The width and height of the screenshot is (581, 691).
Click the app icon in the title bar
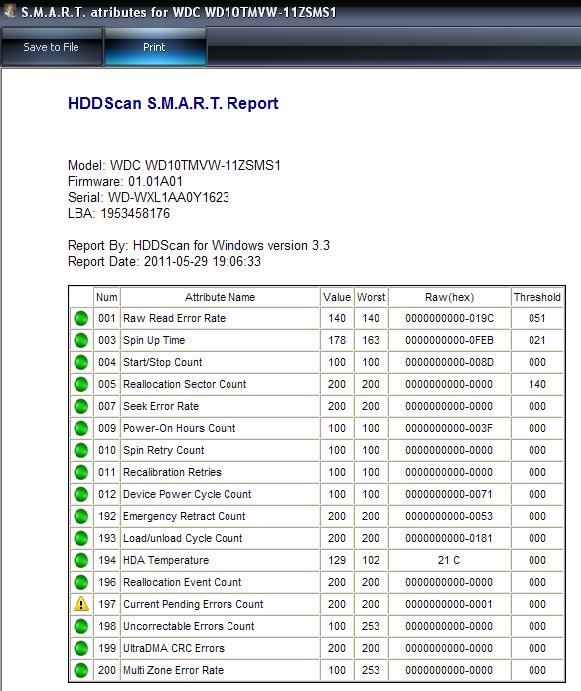9,11
